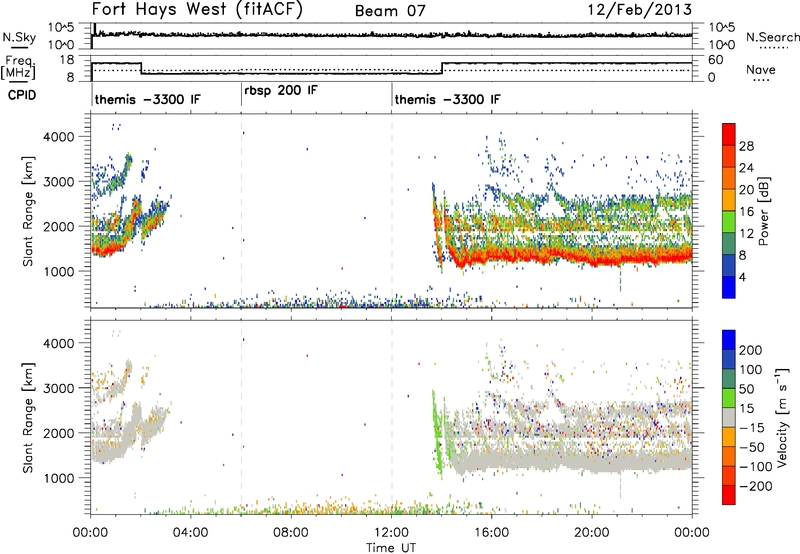Click the "1000" tick in the power panel

pos(58,271)
